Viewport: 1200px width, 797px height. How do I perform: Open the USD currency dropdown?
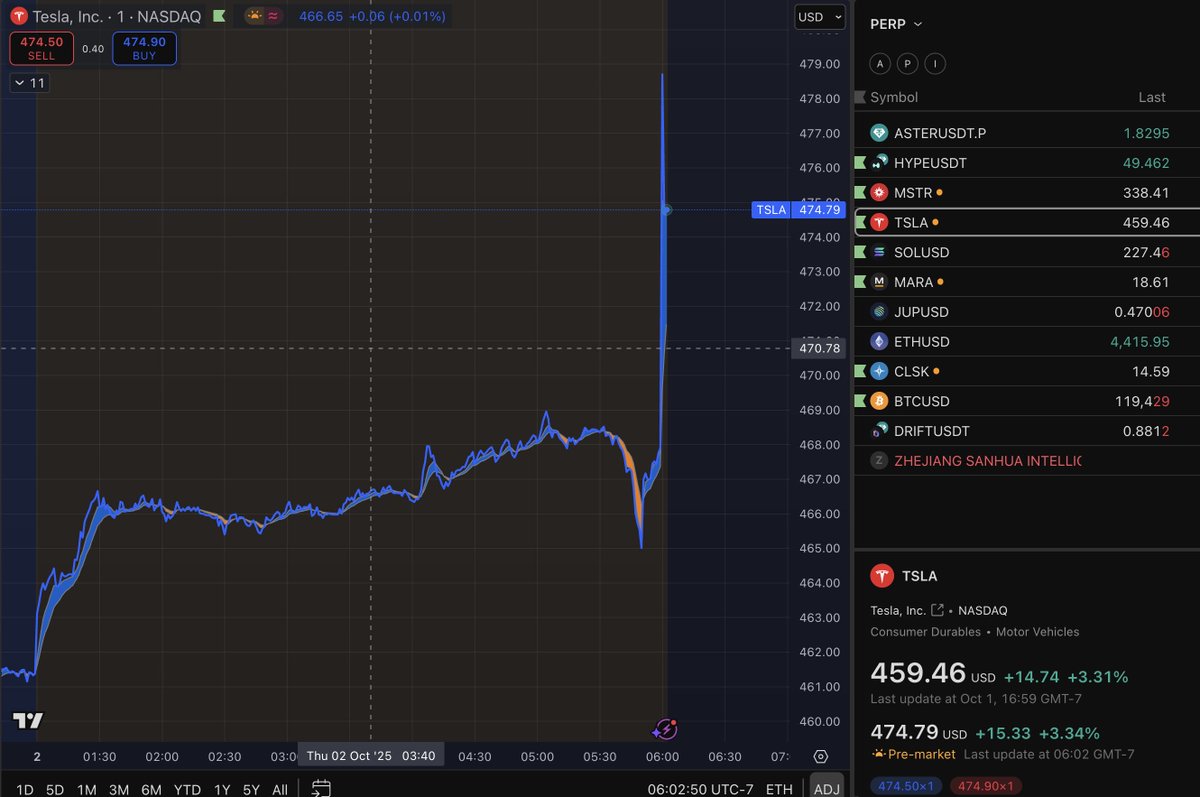[x=819, y=17]
